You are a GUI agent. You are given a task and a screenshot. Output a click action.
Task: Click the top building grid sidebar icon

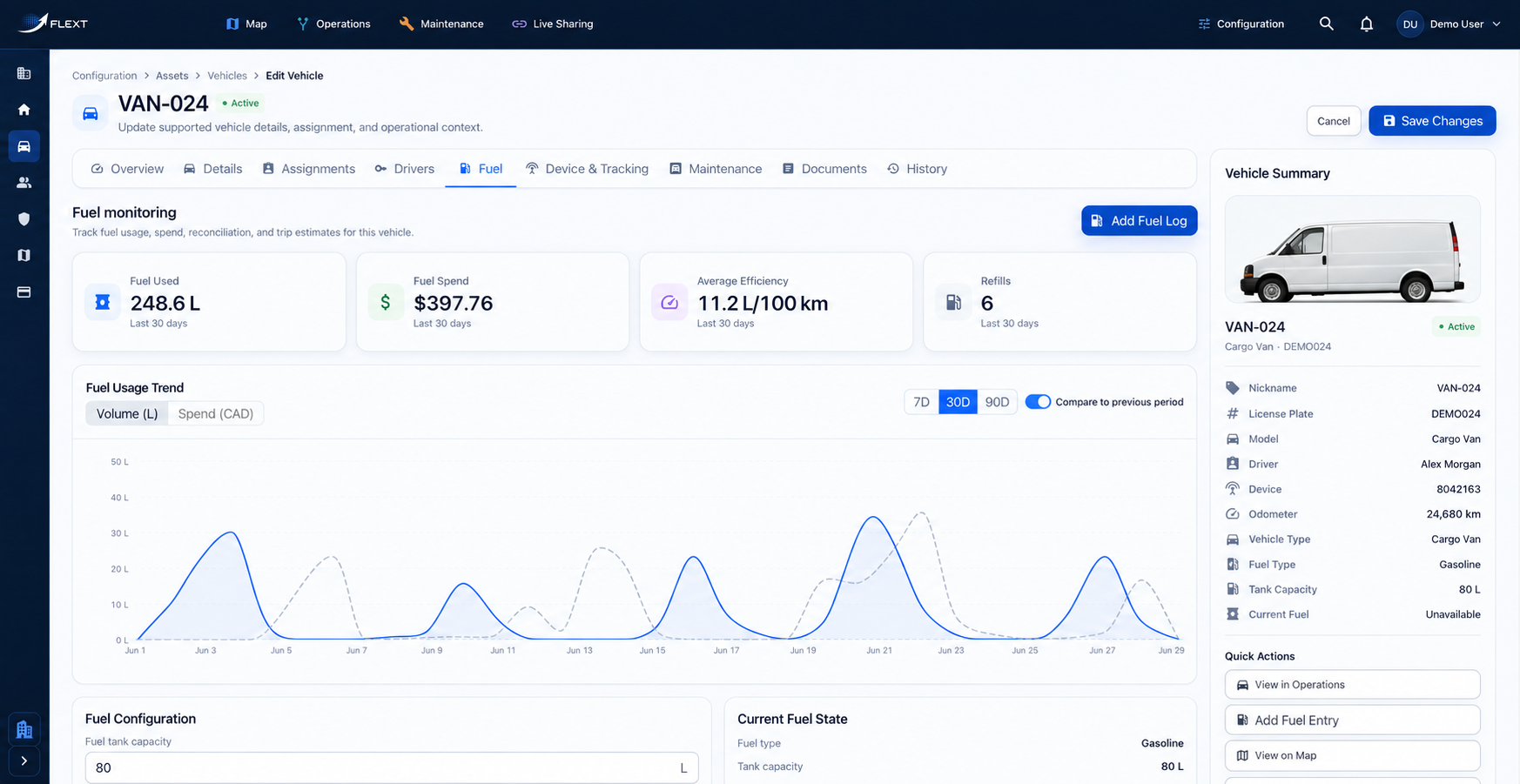[24, 73]
